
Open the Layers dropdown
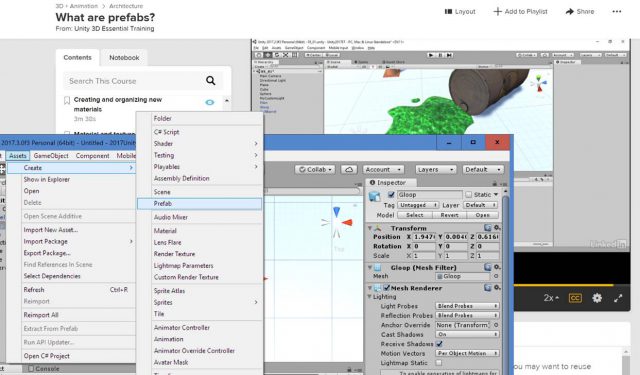(x=436, y=169)
